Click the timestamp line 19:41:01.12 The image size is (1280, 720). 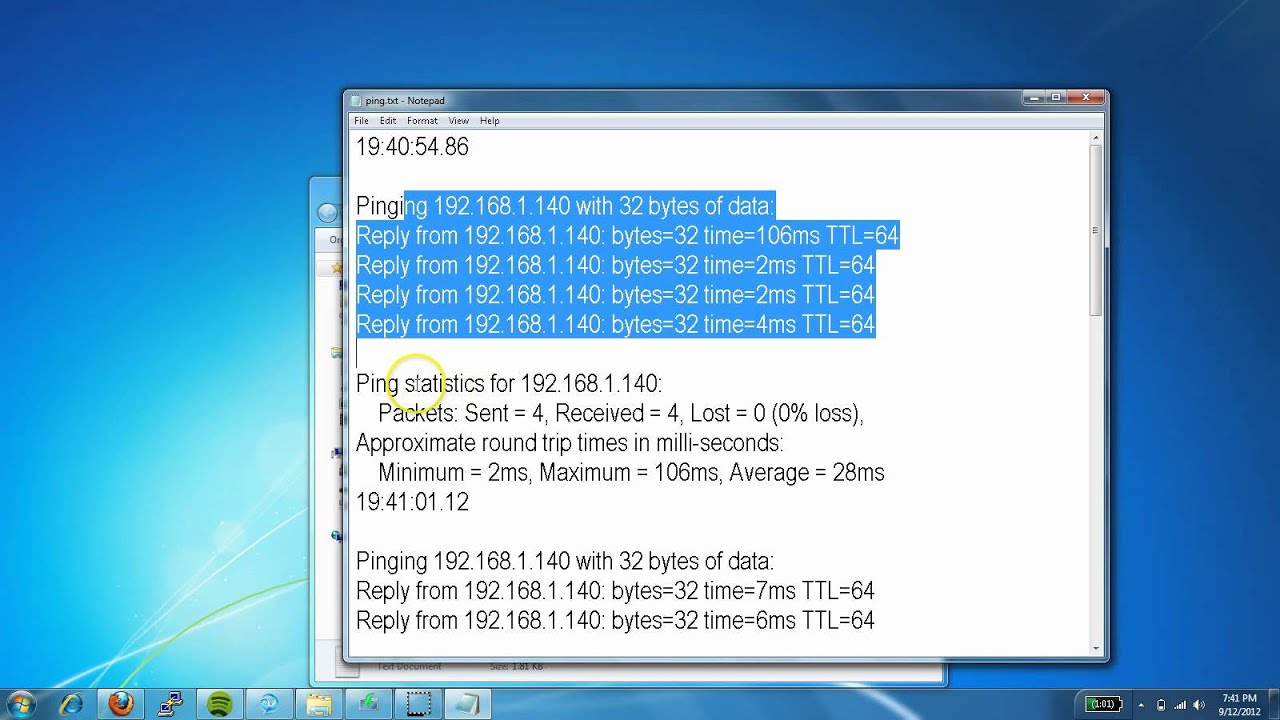click(x=412, y=501)
